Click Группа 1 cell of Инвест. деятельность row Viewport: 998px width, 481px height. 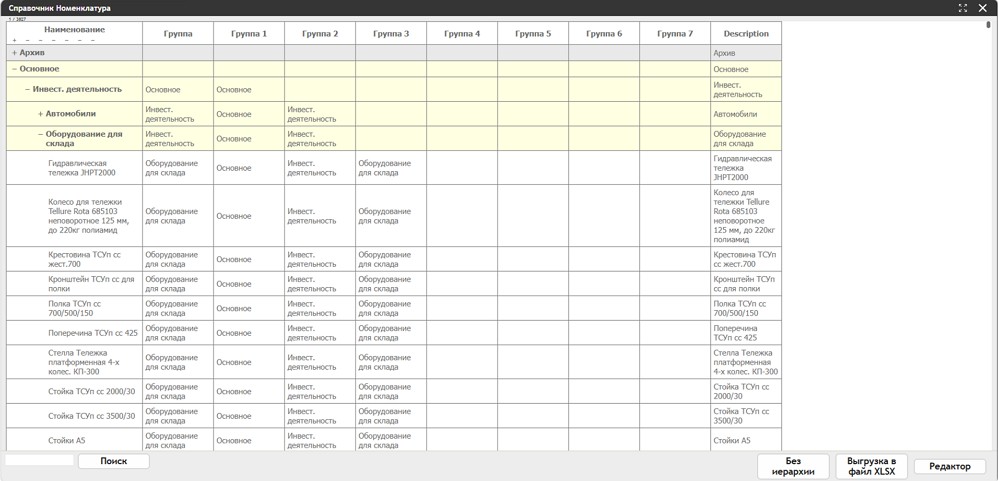(249, 90)
